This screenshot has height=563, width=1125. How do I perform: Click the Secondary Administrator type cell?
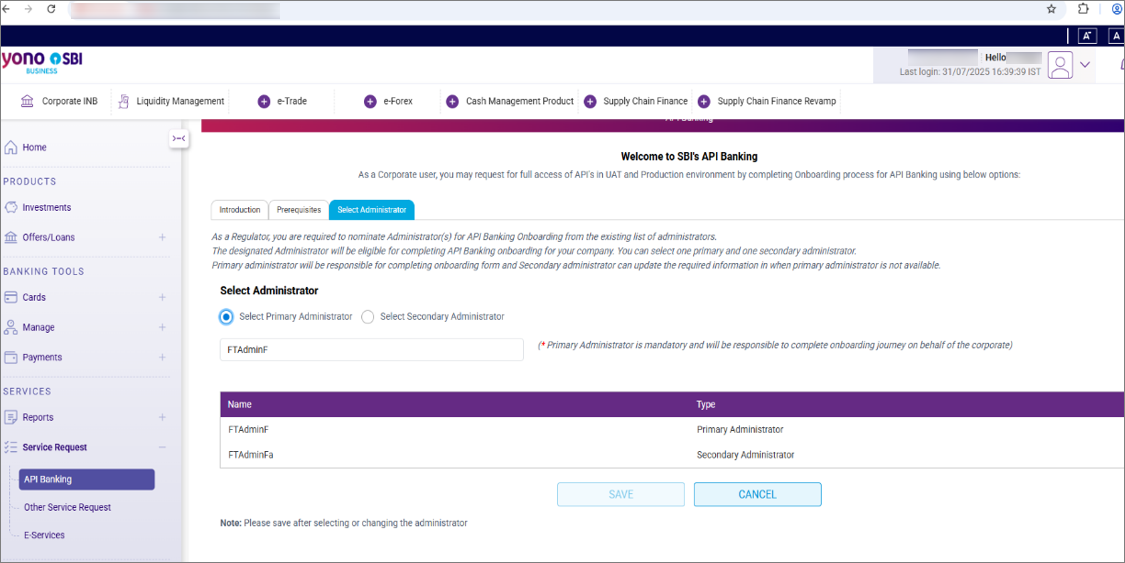[745, 455]
